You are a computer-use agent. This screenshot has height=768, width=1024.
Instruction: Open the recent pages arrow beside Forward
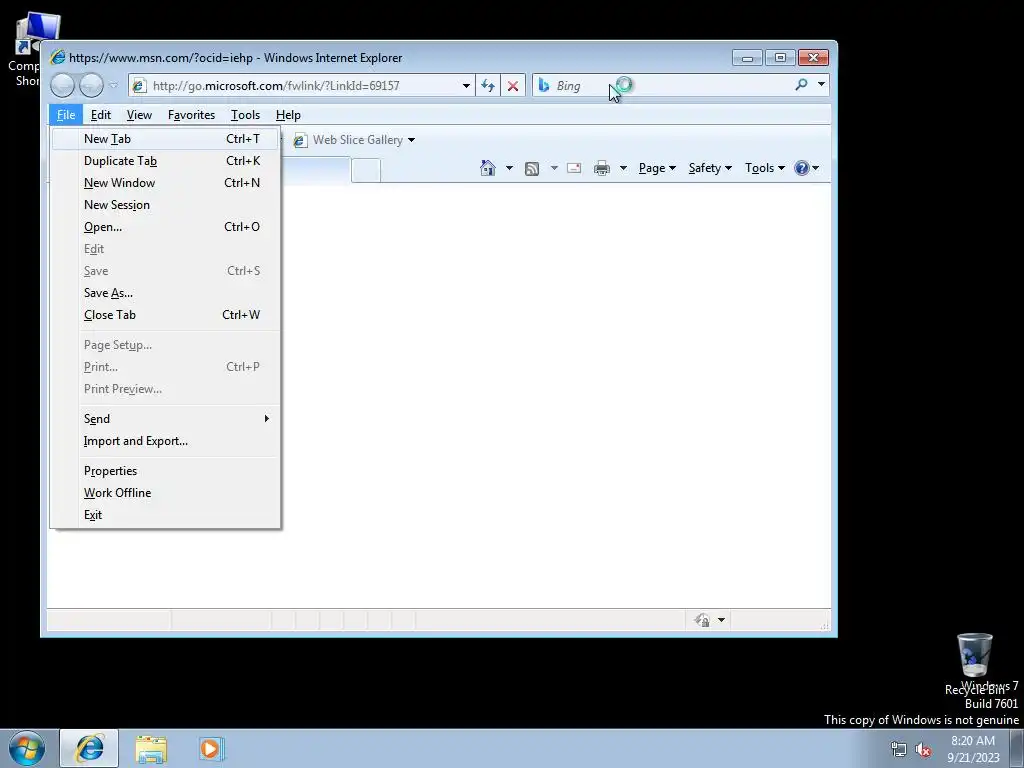(x=114, y=85)
